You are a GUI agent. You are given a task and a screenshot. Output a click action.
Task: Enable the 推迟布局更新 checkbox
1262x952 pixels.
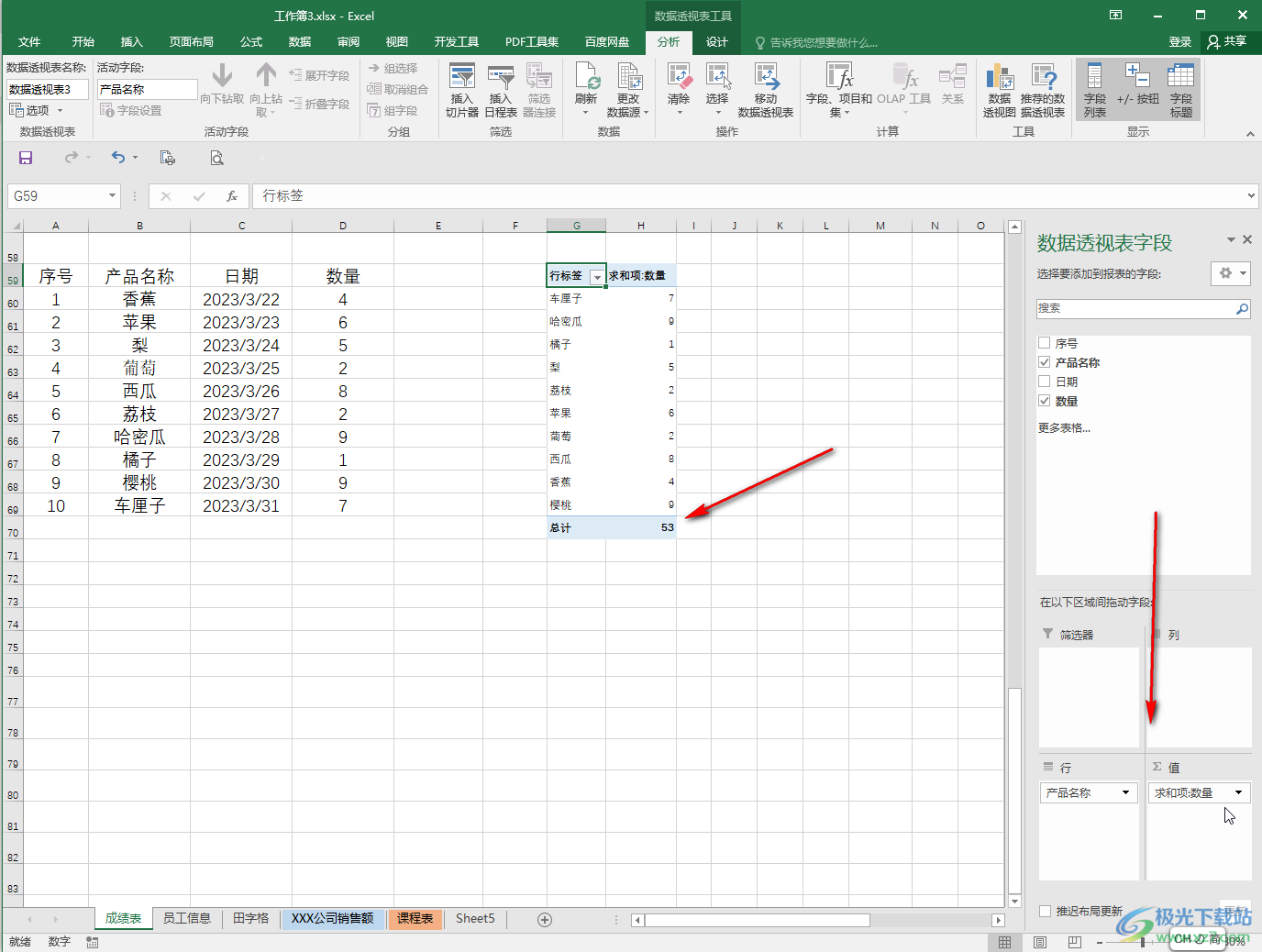[x=1045, y=911]
